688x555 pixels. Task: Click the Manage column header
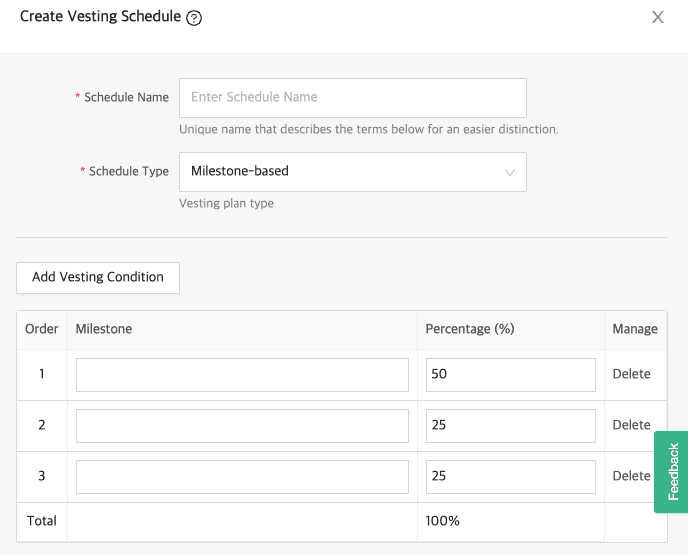coord(635,329)
